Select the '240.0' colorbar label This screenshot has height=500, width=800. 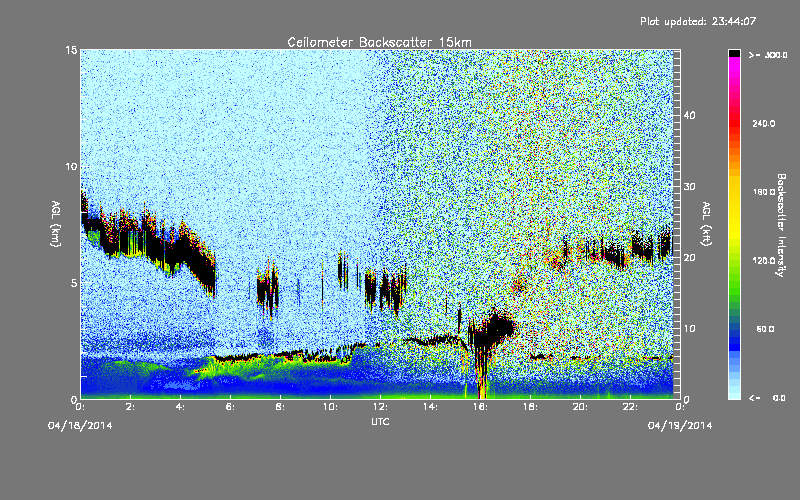click(x=764, y=123)
